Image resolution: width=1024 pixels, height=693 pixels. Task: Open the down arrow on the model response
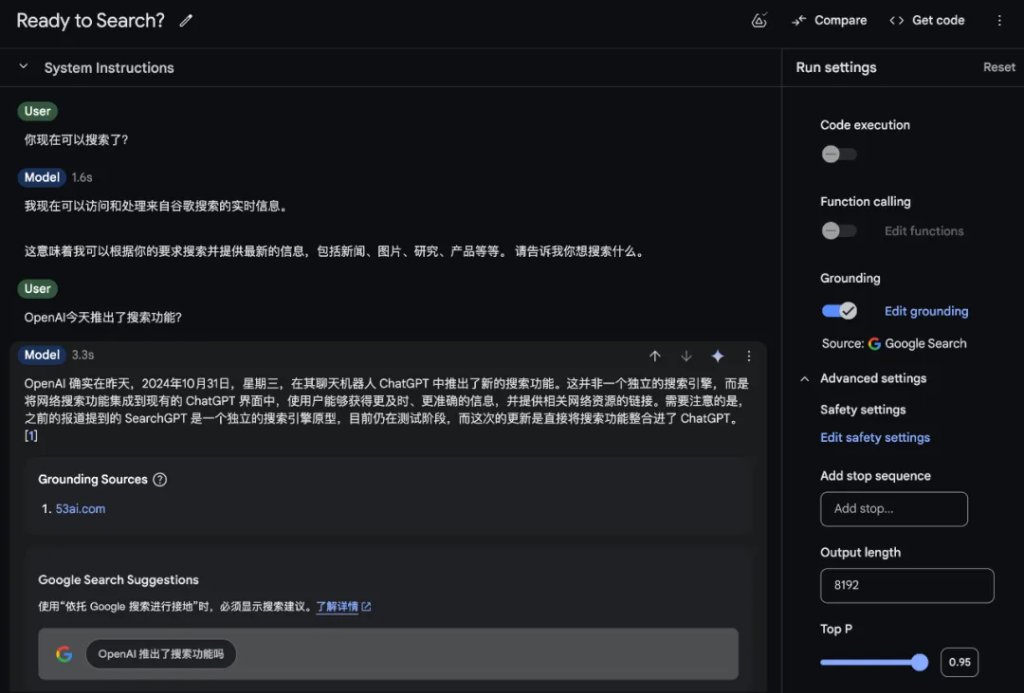click(686, 356)
